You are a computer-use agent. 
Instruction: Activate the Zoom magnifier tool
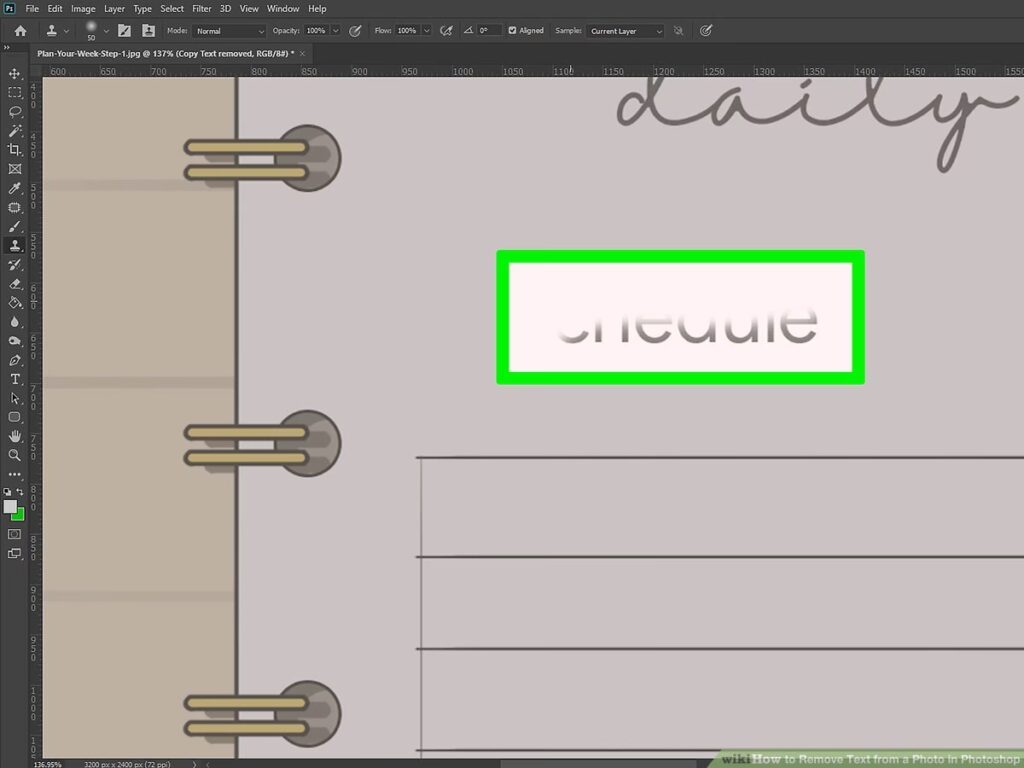point(15,455)
